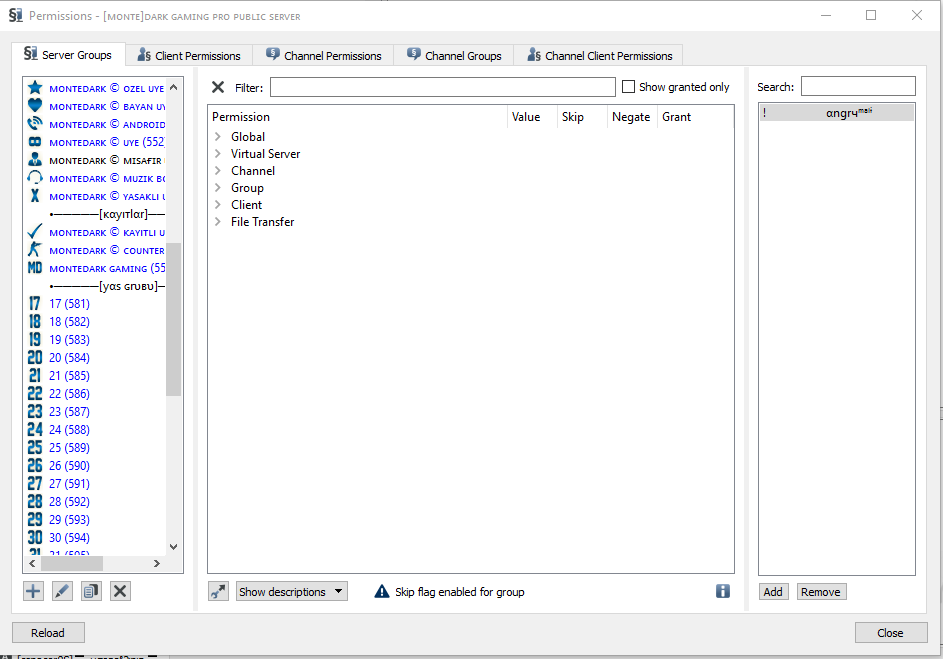Expand the Global permission category
This screenshot has width=943, height=659.
coord(218,136)
